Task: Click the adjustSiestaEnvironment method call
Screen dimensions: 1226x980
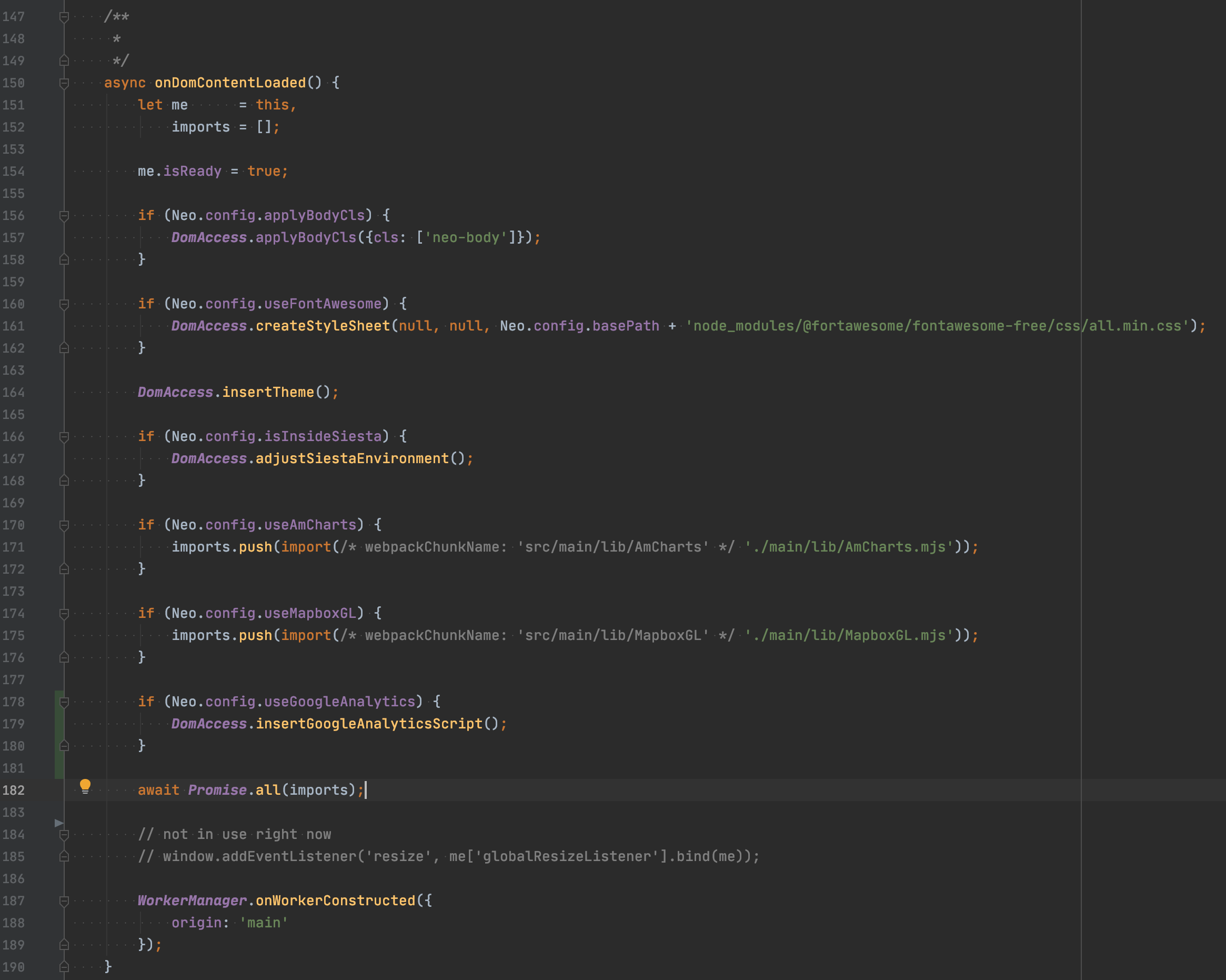Action: click(x=352, y=458)
